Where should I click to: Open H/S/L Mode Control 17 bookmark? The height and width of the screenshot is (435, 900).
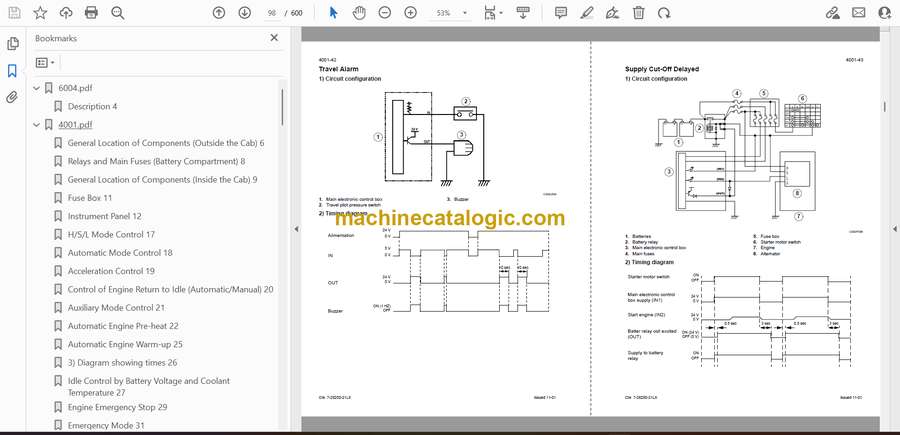click(111, 234)
